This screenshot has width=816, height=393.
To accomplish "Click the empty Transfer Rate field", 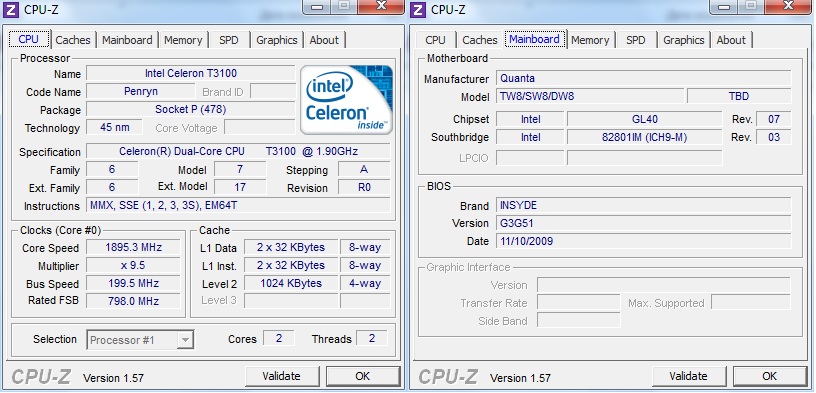I will 579,302.
